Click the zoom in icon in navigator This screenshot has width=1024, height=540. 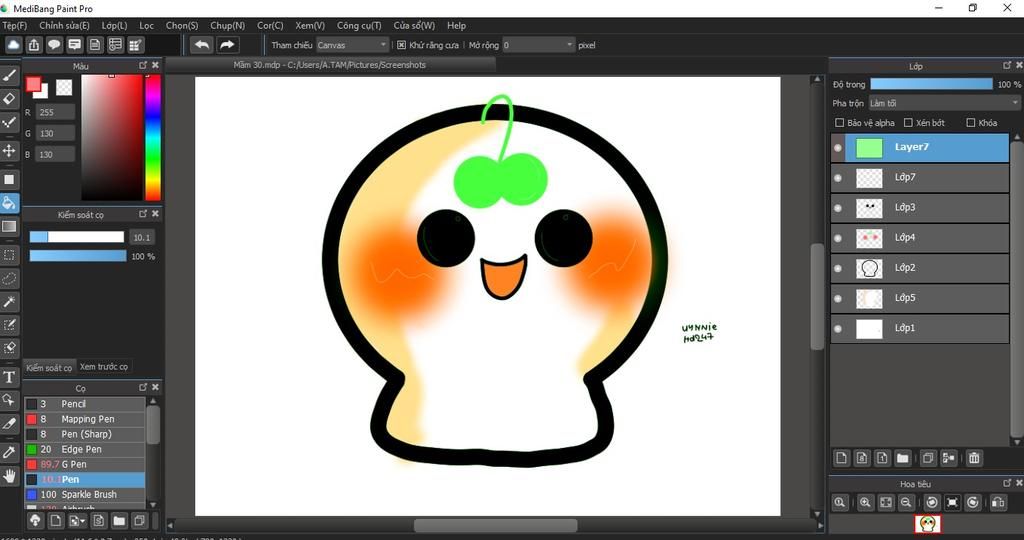865,502
